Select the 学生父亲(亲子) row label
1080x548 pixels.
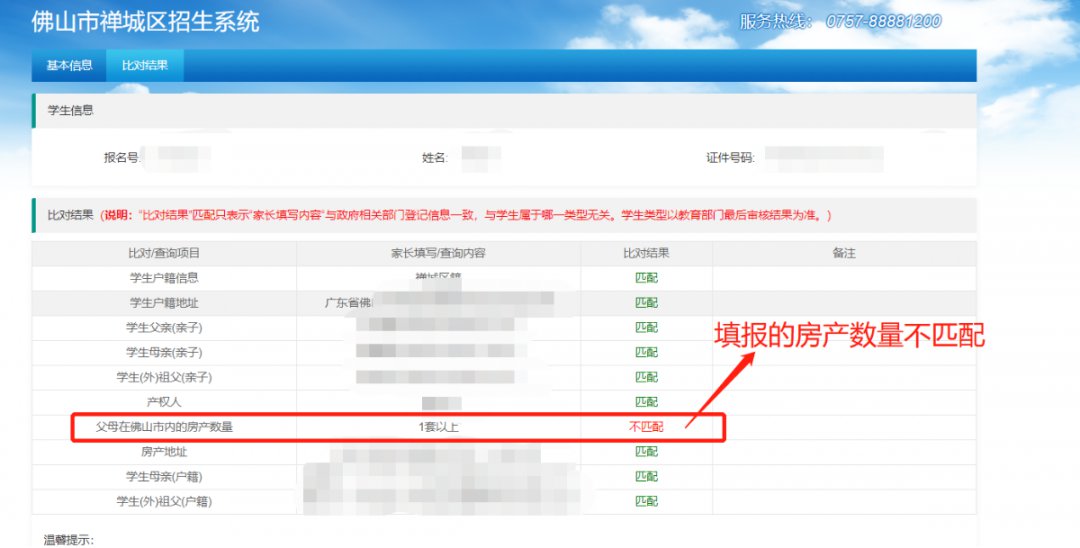click(x=164, y=327)
